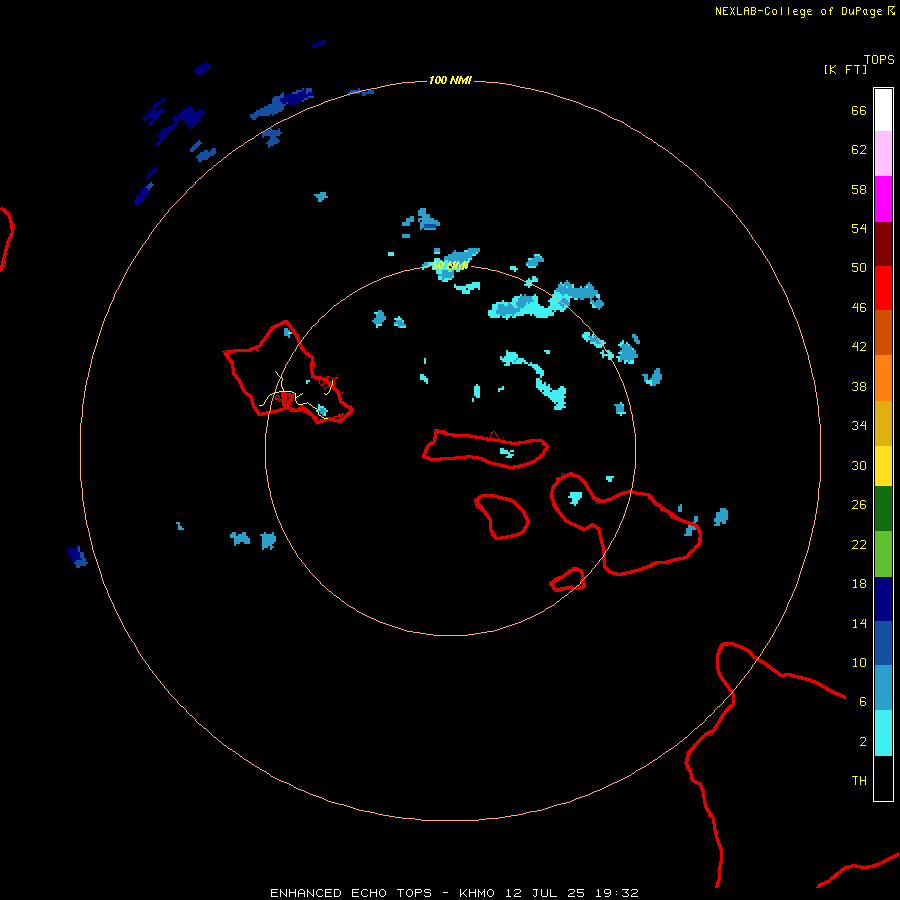The image size is (900, 900).
Task: Click inside the Lanai island outline
Action: 505,515
